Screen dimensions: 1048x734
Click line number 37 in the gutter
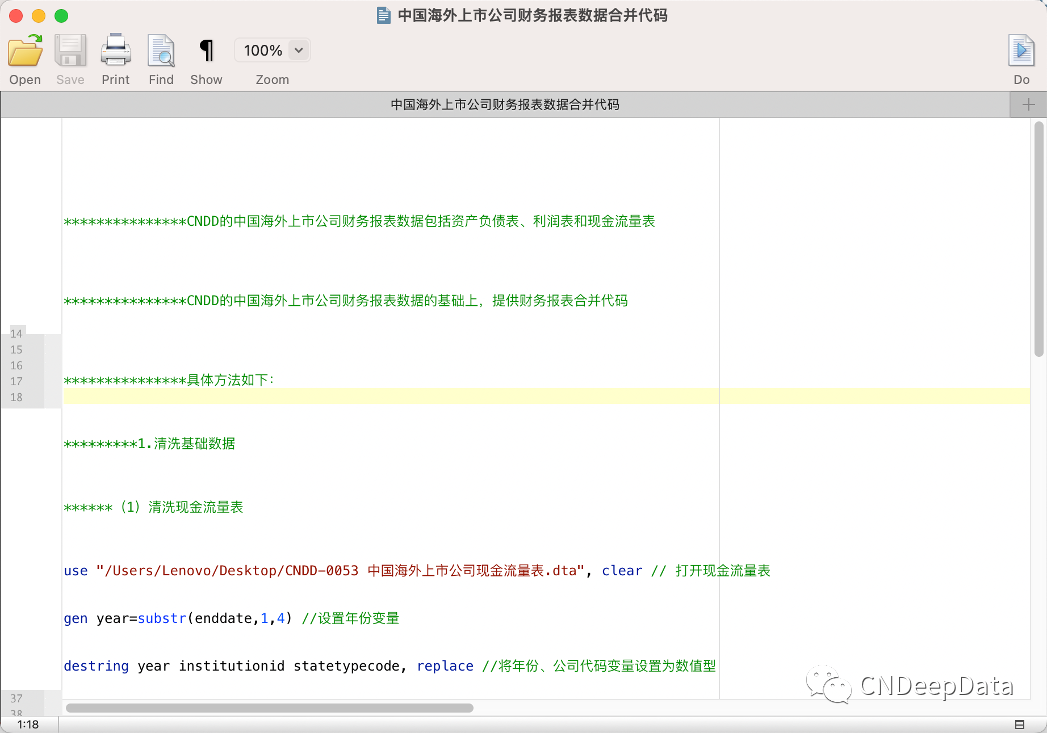16,698
